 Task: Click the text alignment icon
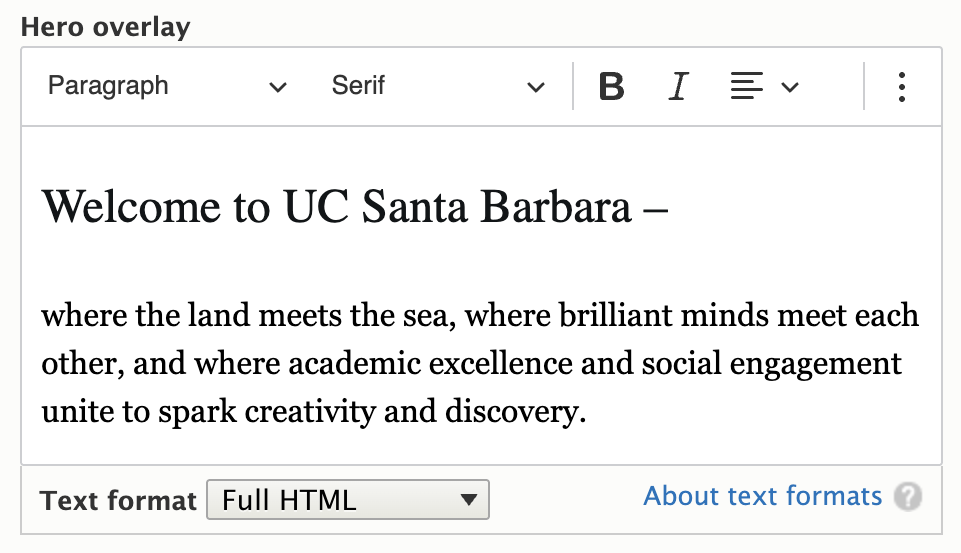(x=746, y=86)
